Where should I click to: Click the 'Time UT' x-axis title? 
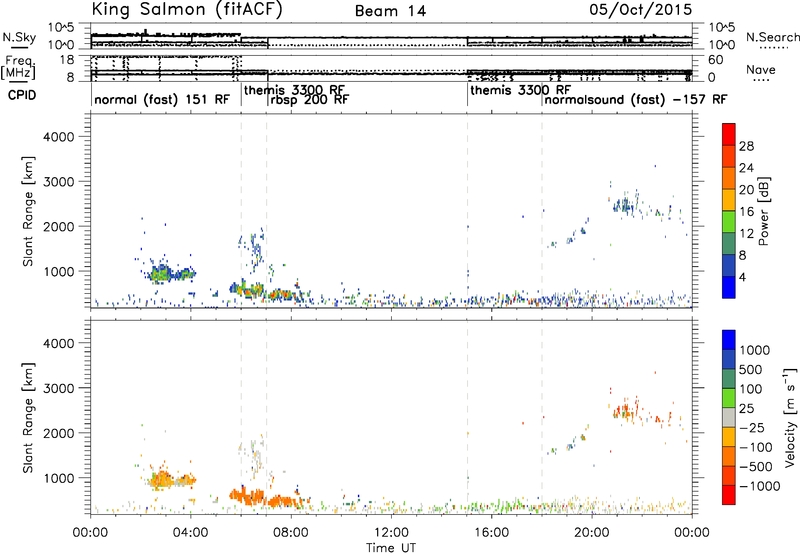pos(391,548)
